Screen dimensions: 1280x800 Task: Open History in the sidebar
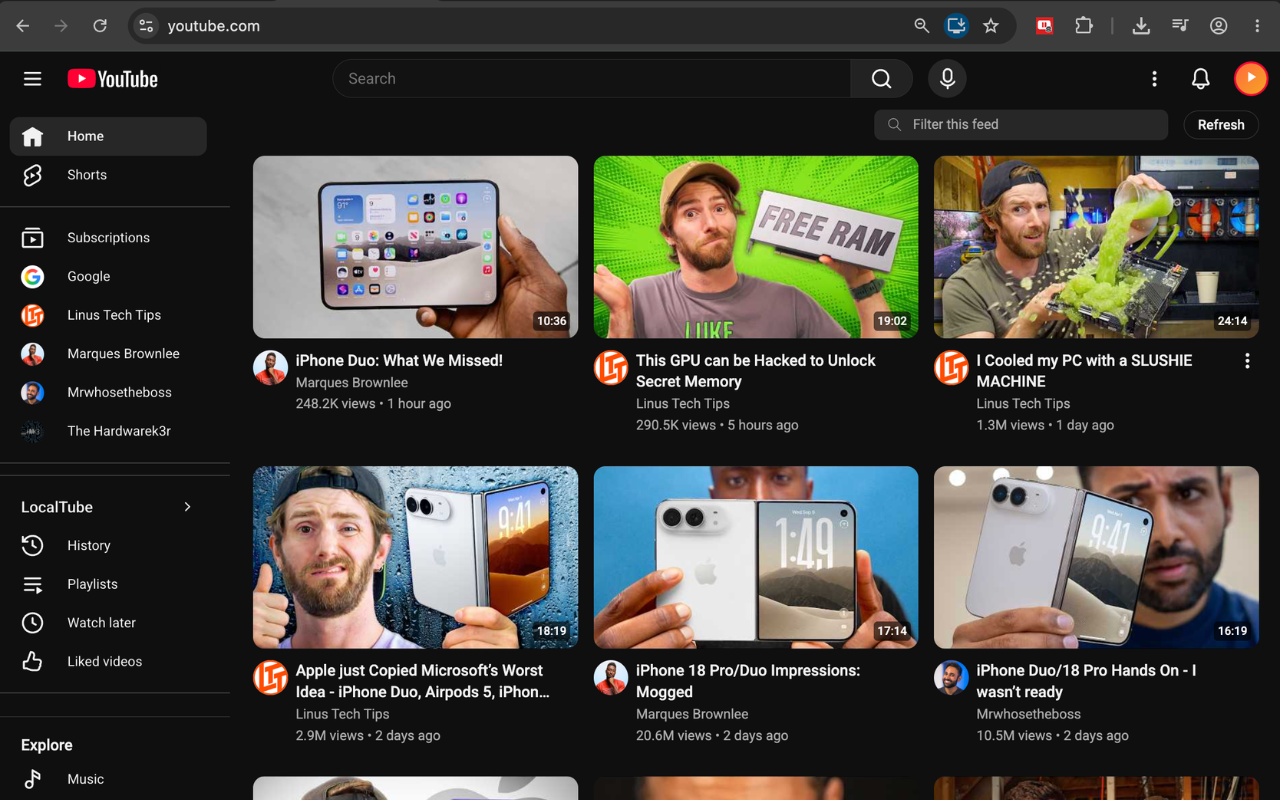pyautogui.click(x=108, y=546)
